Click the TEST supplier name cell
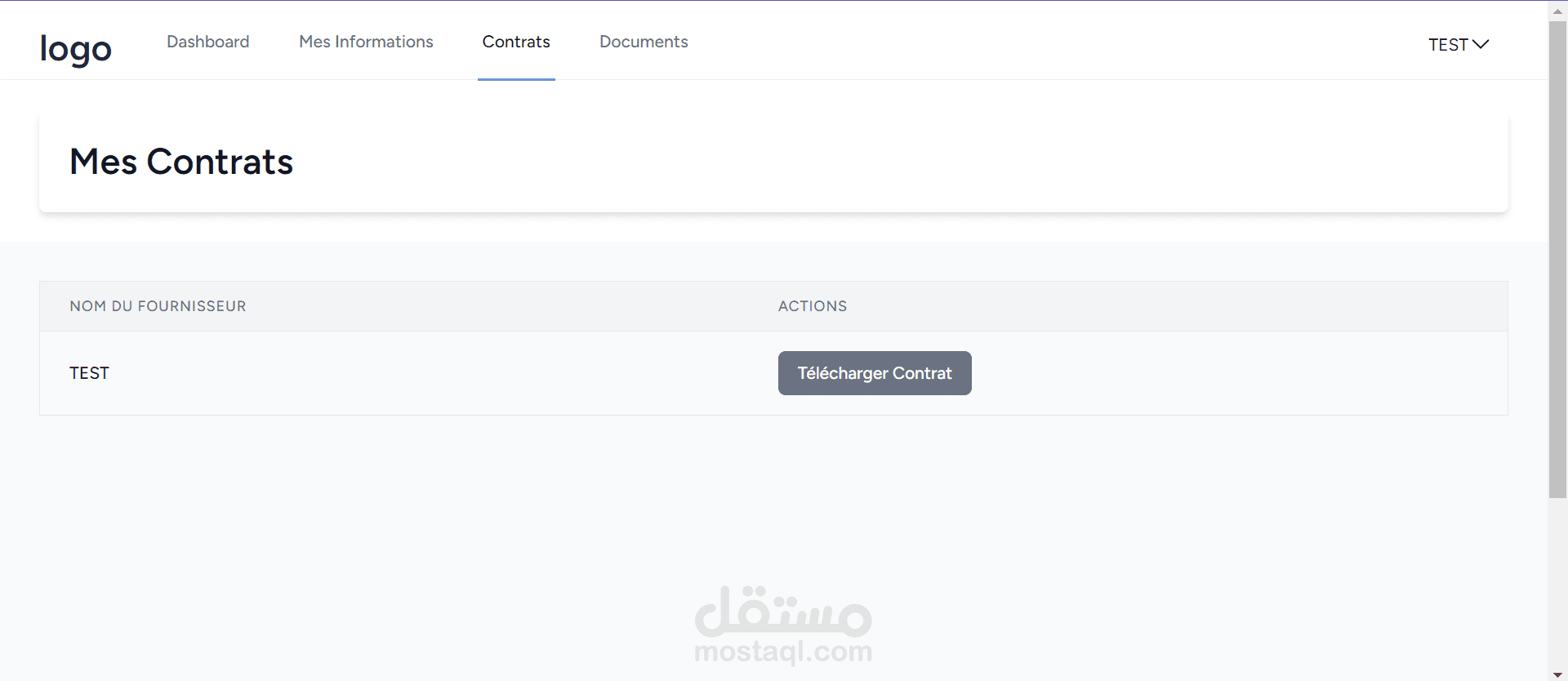The image size is (1568, 681). click(89, 373)
